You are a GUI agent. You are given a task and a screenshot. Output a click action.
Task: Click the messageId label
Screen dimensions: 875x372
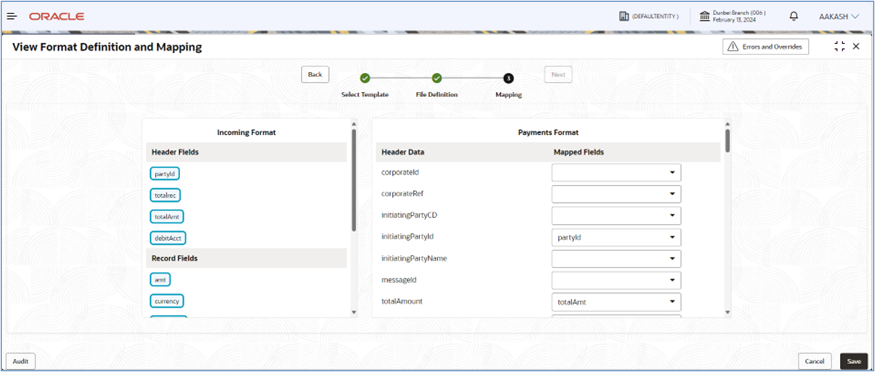[399, 280]
